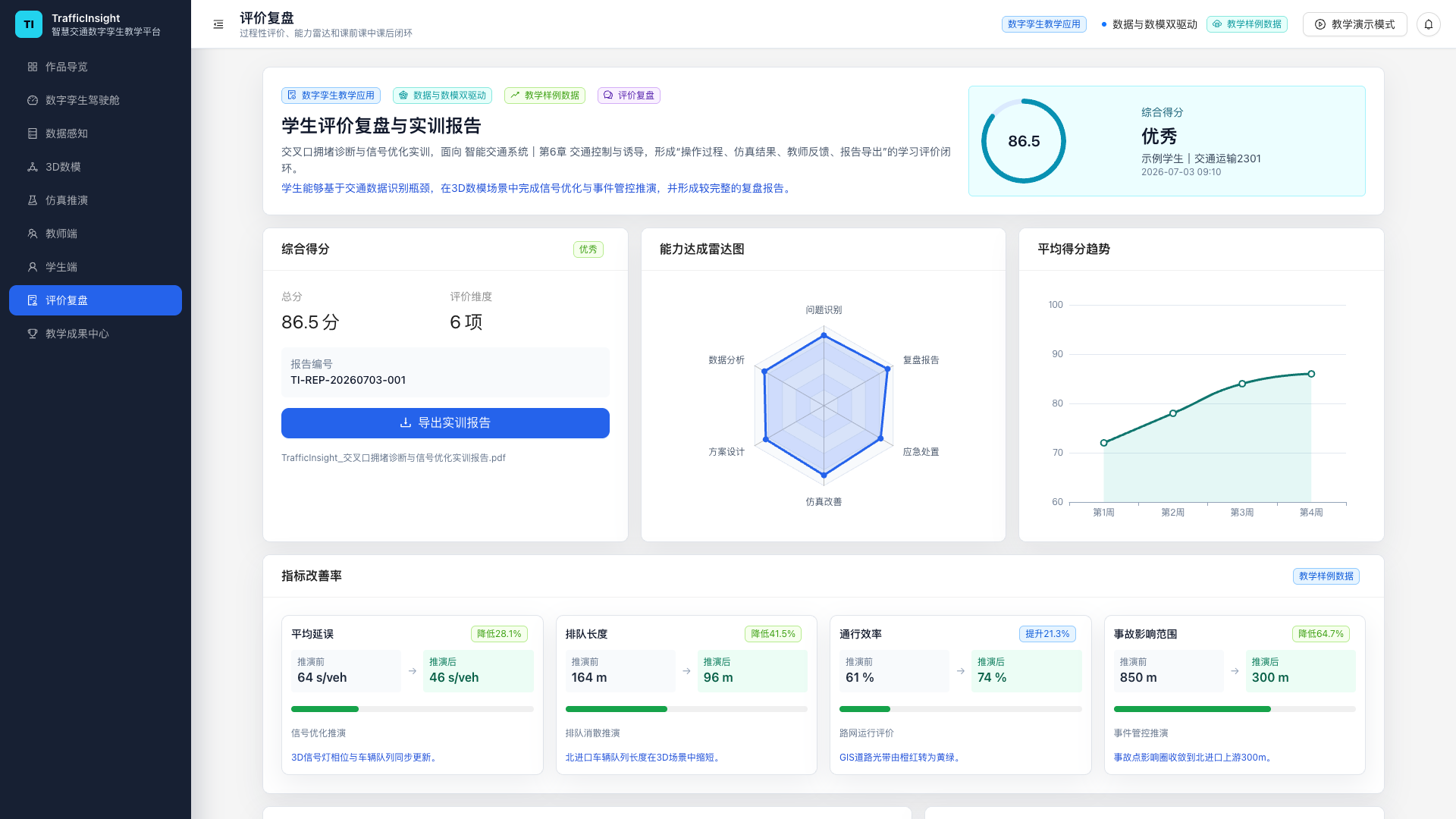Screen dimensions: 1456x819
Task: Open 仿真推演 menu item
Action: 96,200
